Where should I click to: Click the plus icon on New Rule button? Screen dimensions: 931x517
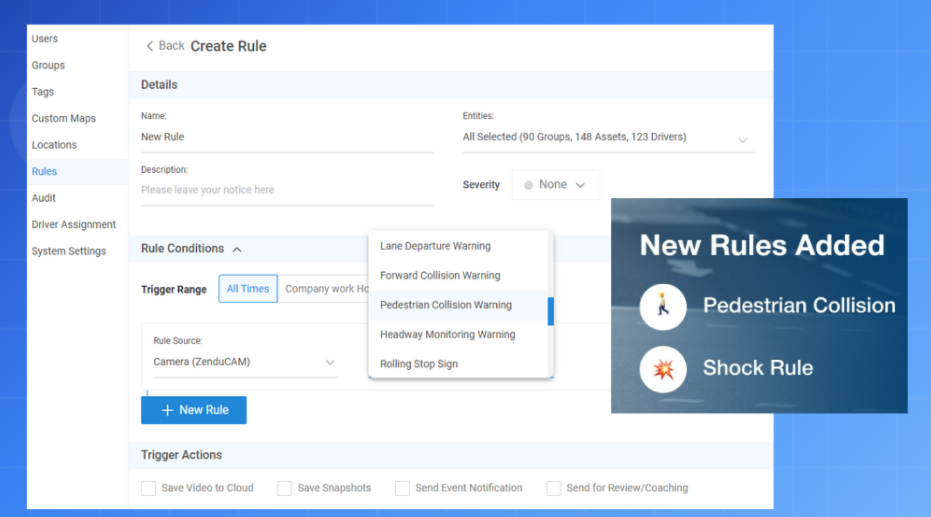point(167,410)
